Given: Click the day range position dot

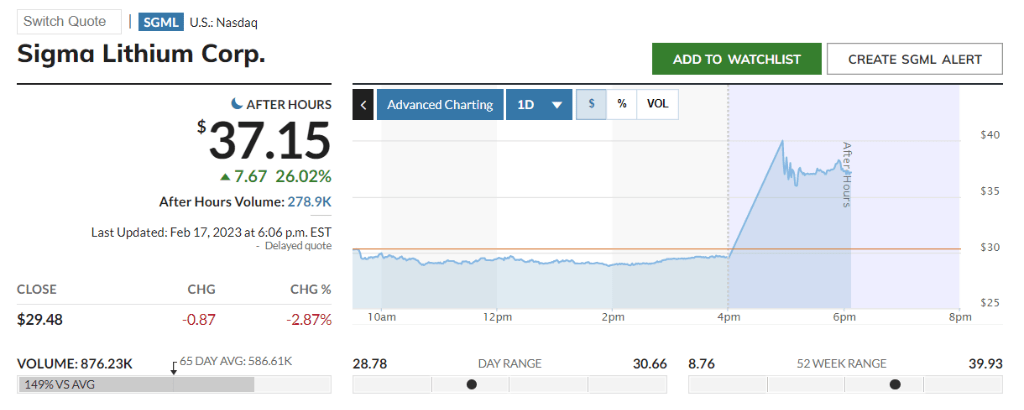Looking at the screenshot, I should click(x=472, y=384).
